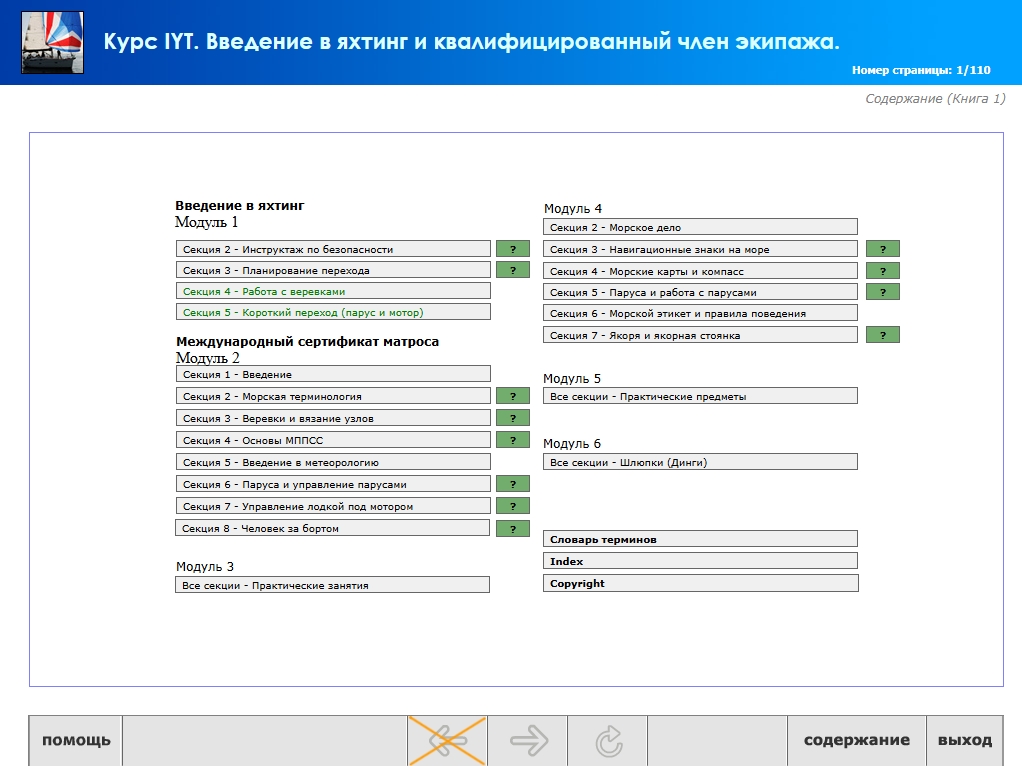The height and width of the screenshot is (766, 1022).
Task: Open quiz for Якоря и якорная стоянка
Action: click(x=883, y=335)
